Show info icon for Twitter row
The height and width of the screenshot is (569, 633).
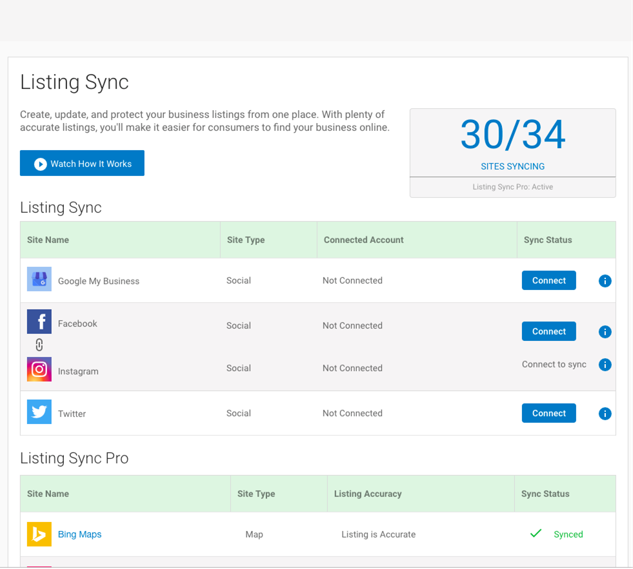(604, 413)
